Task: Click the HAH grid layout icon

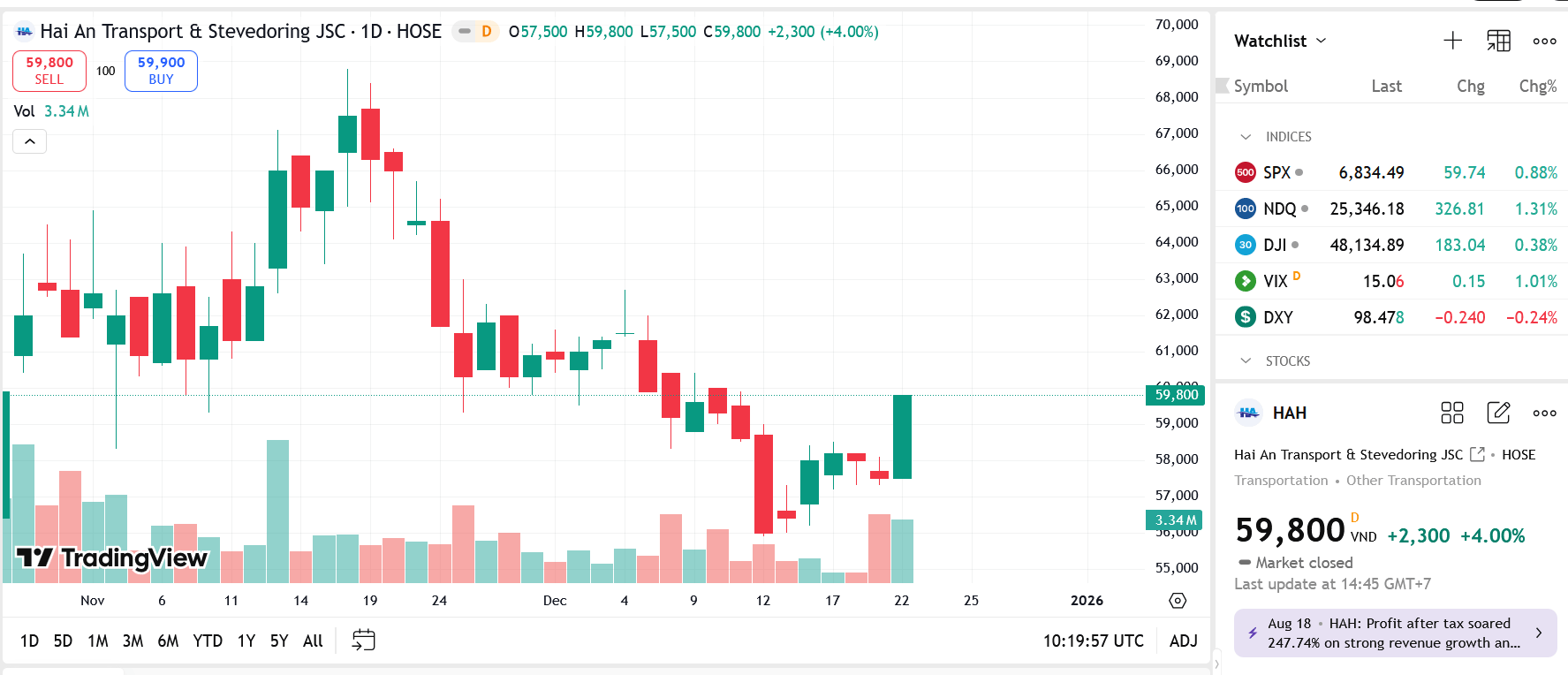Action: (1452, 413)
